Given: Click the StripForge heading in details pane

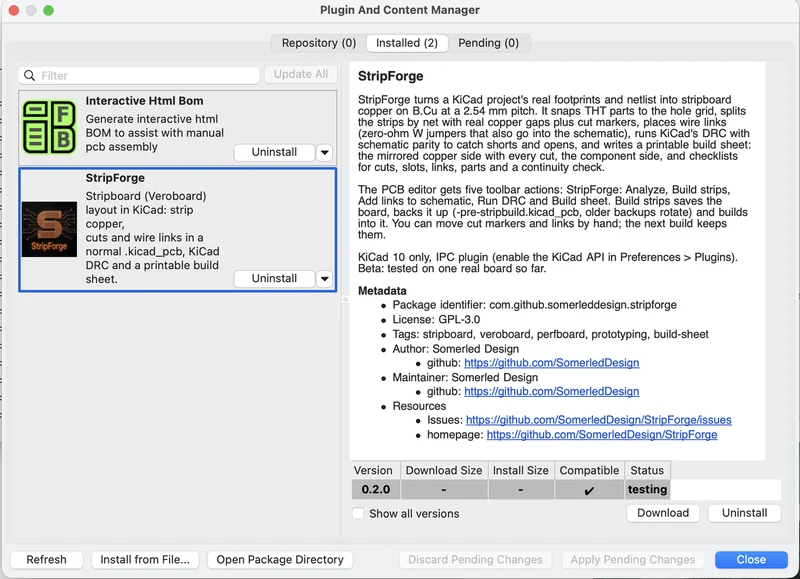Looking at the screenshot, I should point(391,76).
